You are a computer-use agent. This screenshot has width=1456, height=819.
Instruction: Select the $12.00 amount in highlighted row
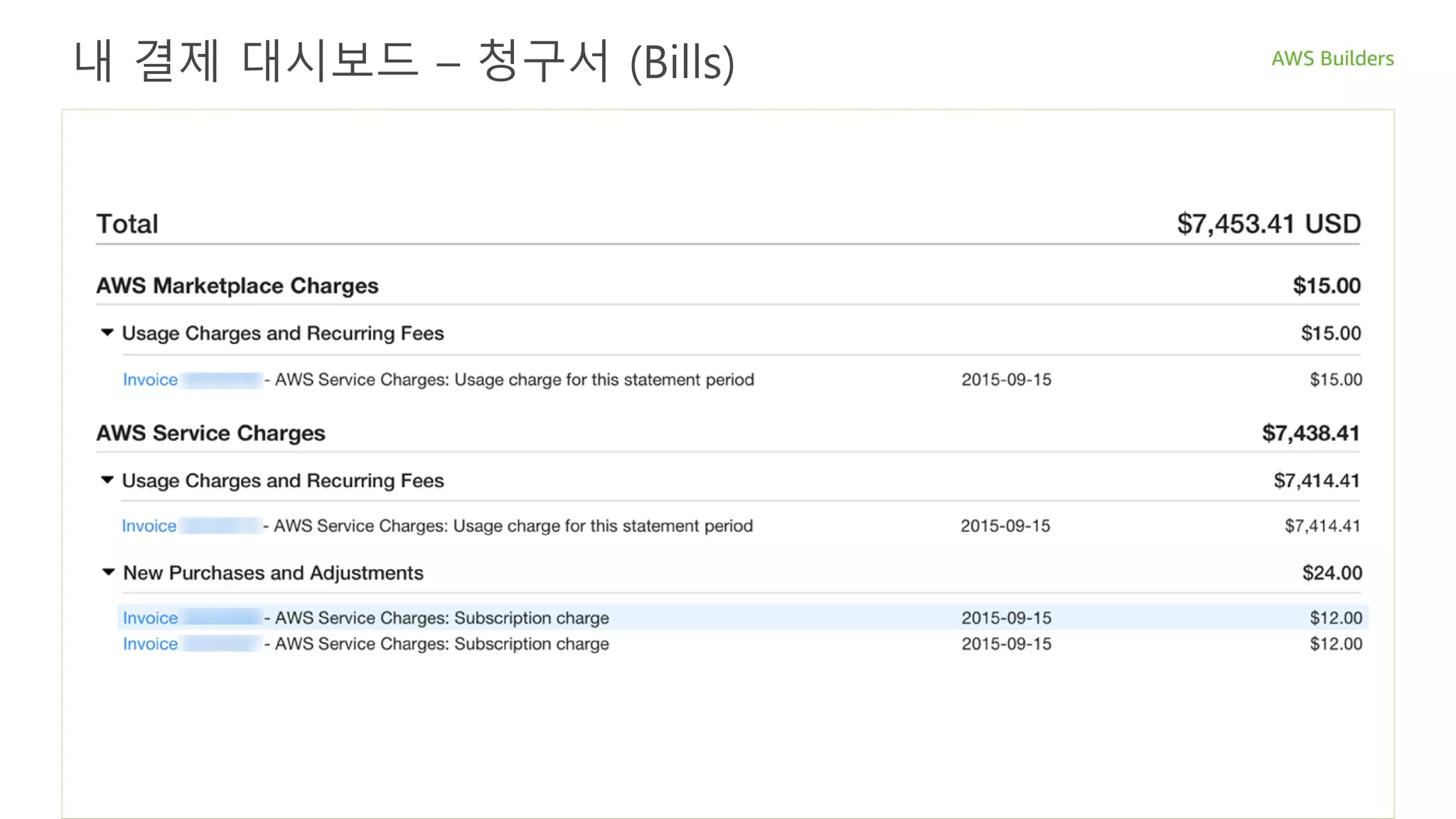pyautogui.click(x=1337, y=618)
